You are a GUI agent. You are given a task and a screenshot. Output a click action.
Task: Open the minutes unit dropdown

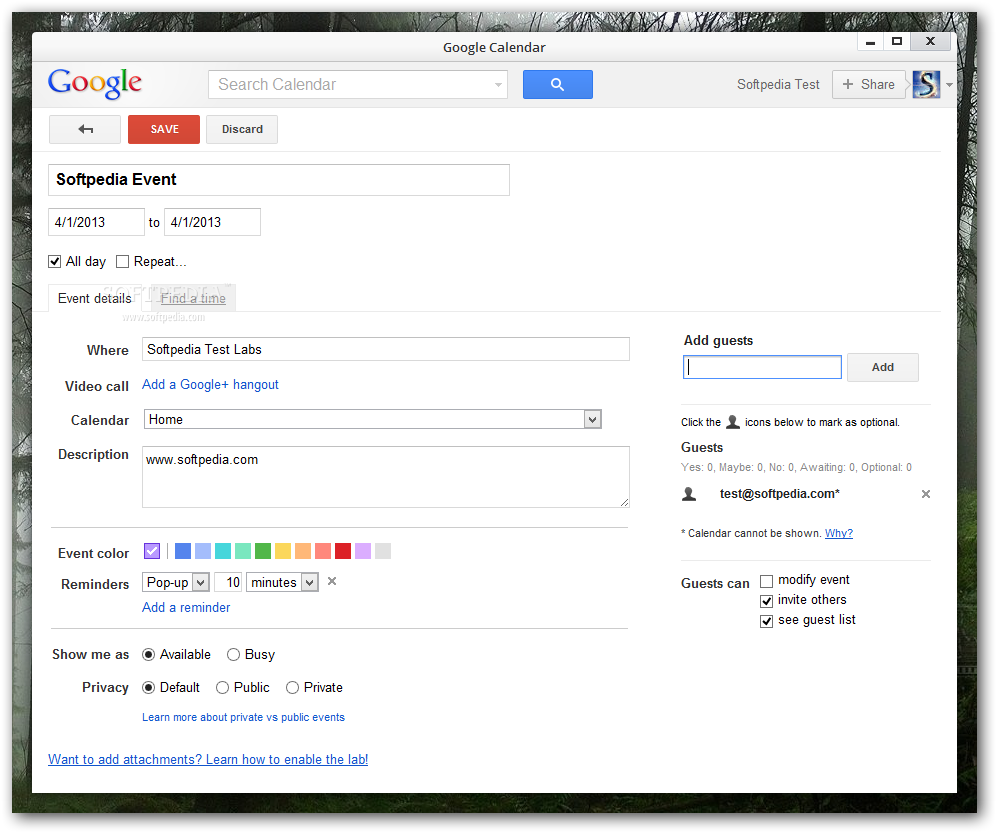(310, 582)
